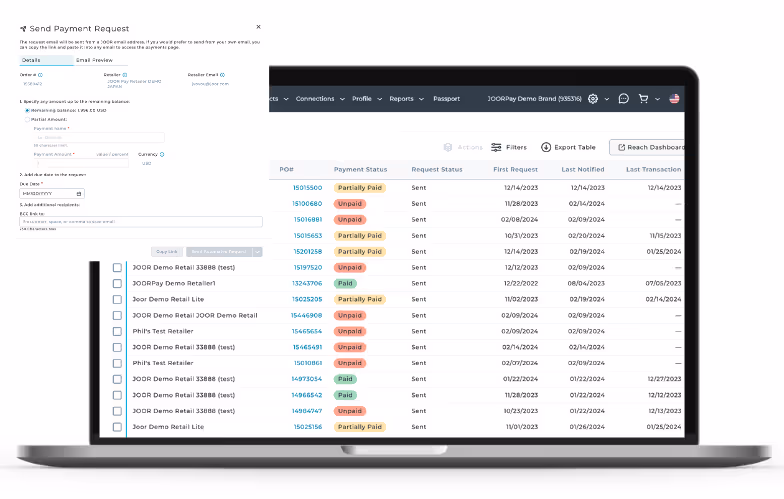The width and height of the screenshot is (784, 499).
Task: Open PO link 15016881
Action: click(x=308, y=220)
